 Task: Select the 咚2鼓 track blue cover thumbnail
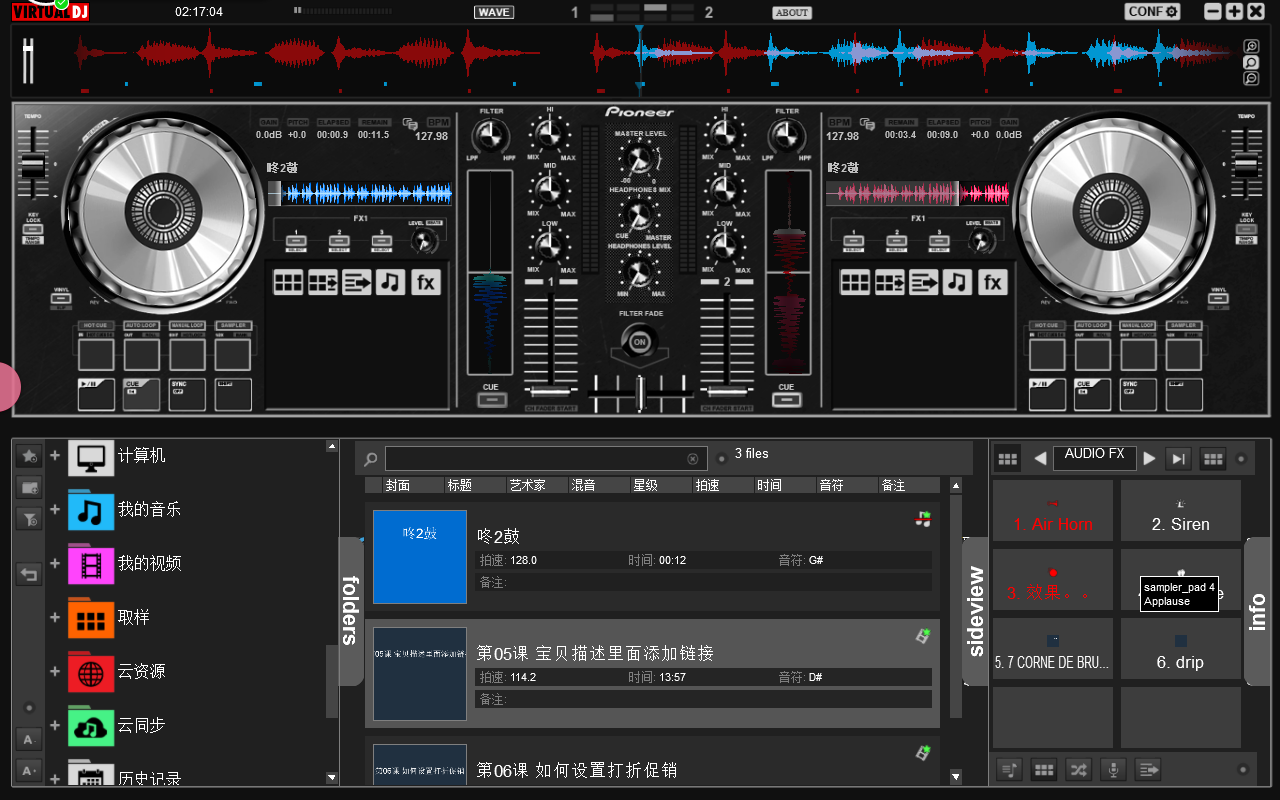420,557
